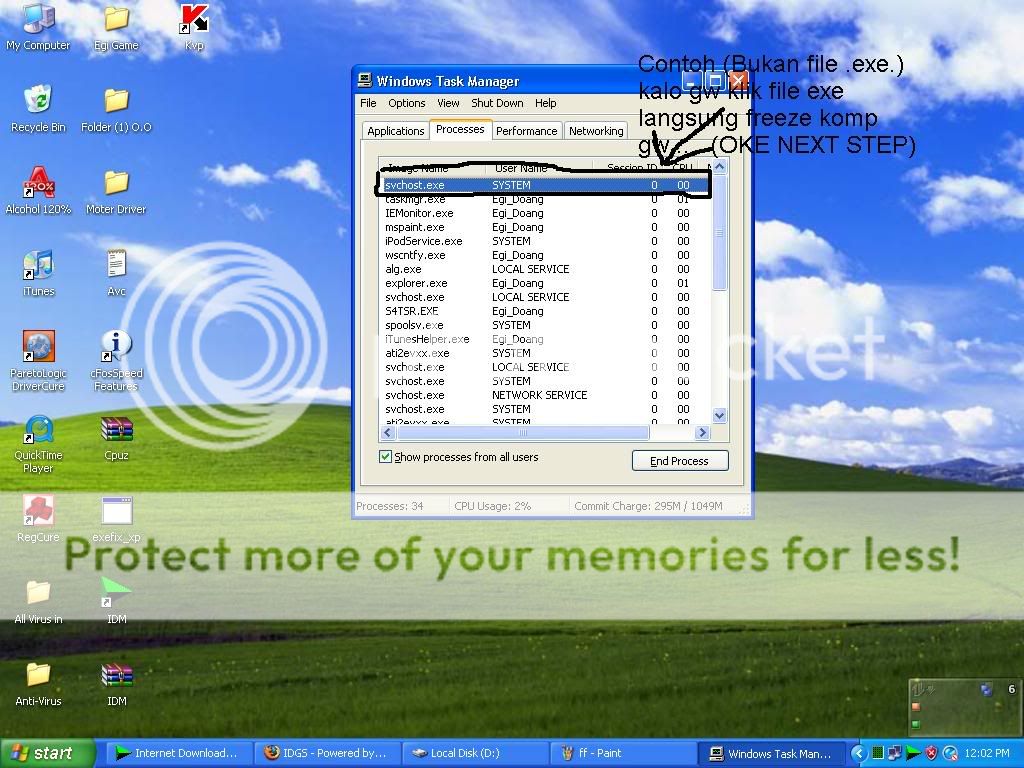This screenshot has width=1024, height=768.
Task: Switch to the Applications tab
Action: (395, 131)
